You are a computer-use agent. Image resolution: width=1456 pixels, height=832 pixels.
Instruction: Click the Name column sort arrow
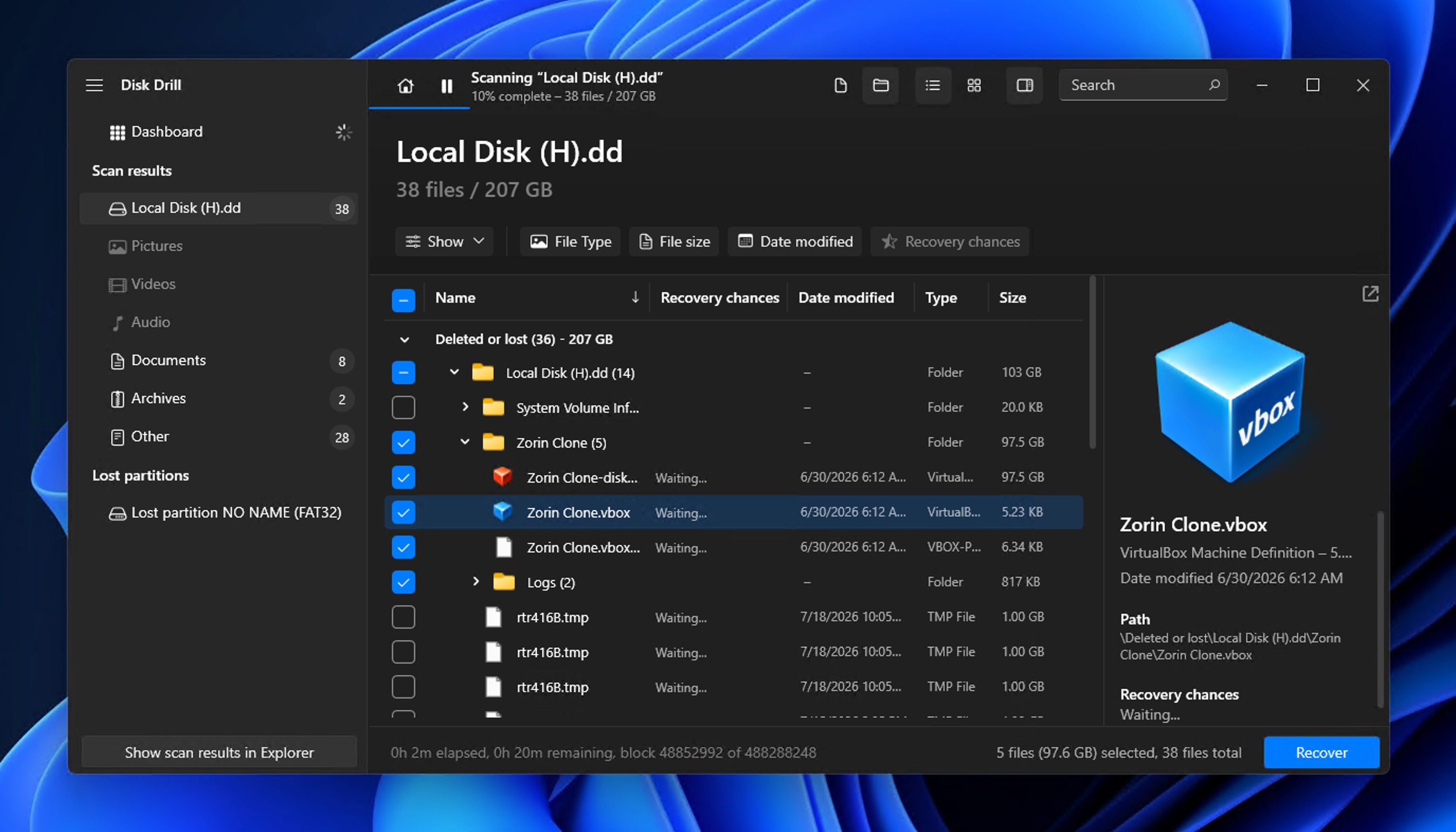tap(634, 297)
